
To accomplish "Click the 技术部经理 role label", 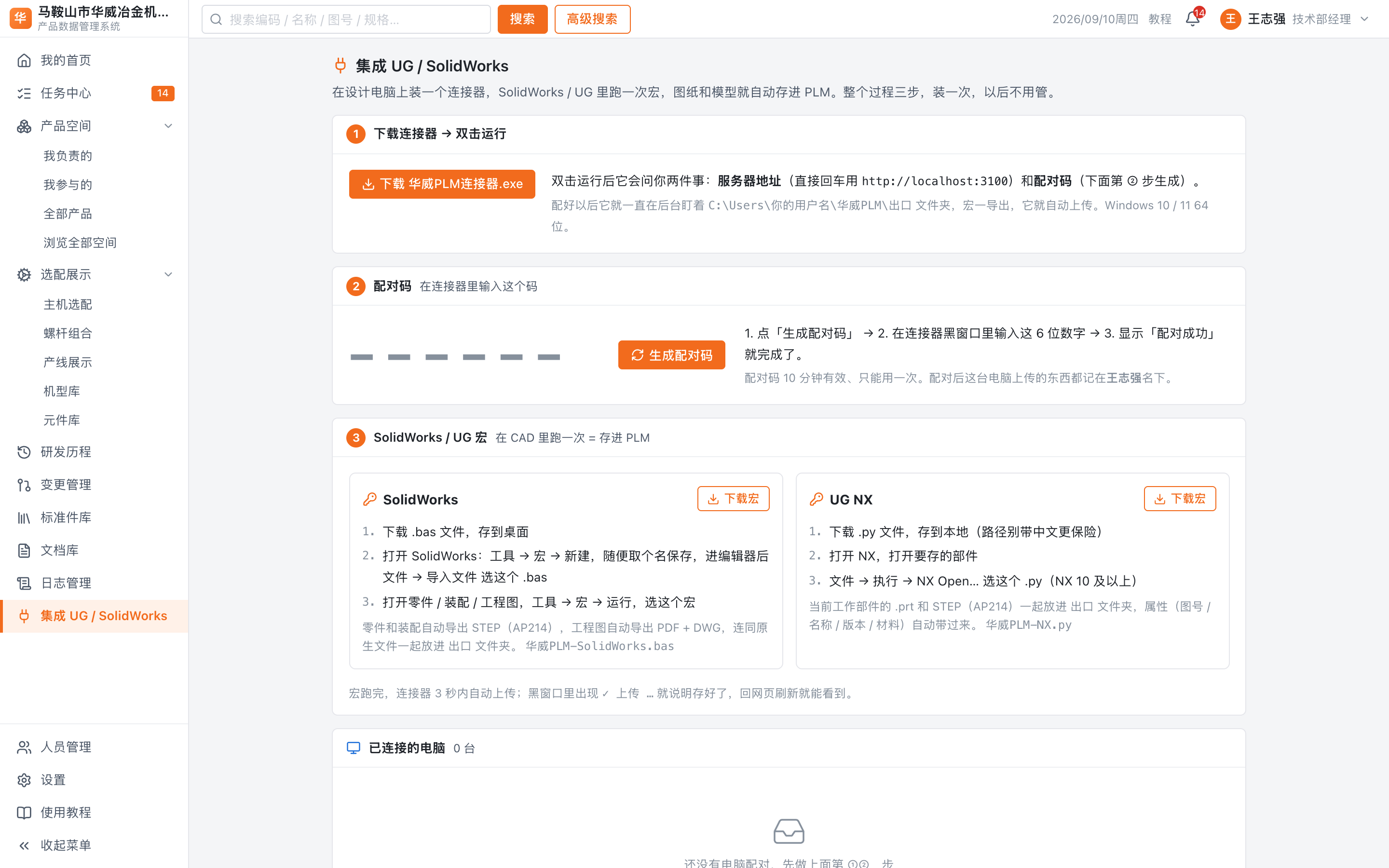I will coord(1321,19).
